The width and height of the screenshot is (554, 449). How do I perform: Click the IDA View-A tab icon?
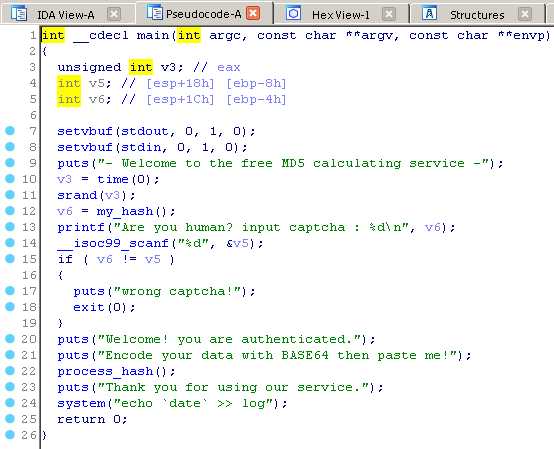18,14
